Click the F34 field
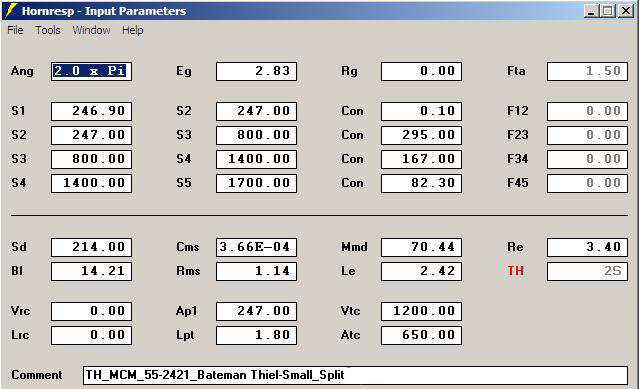This screenshot has width=639, height=389. pyautogui.click(x=587, y=159)
